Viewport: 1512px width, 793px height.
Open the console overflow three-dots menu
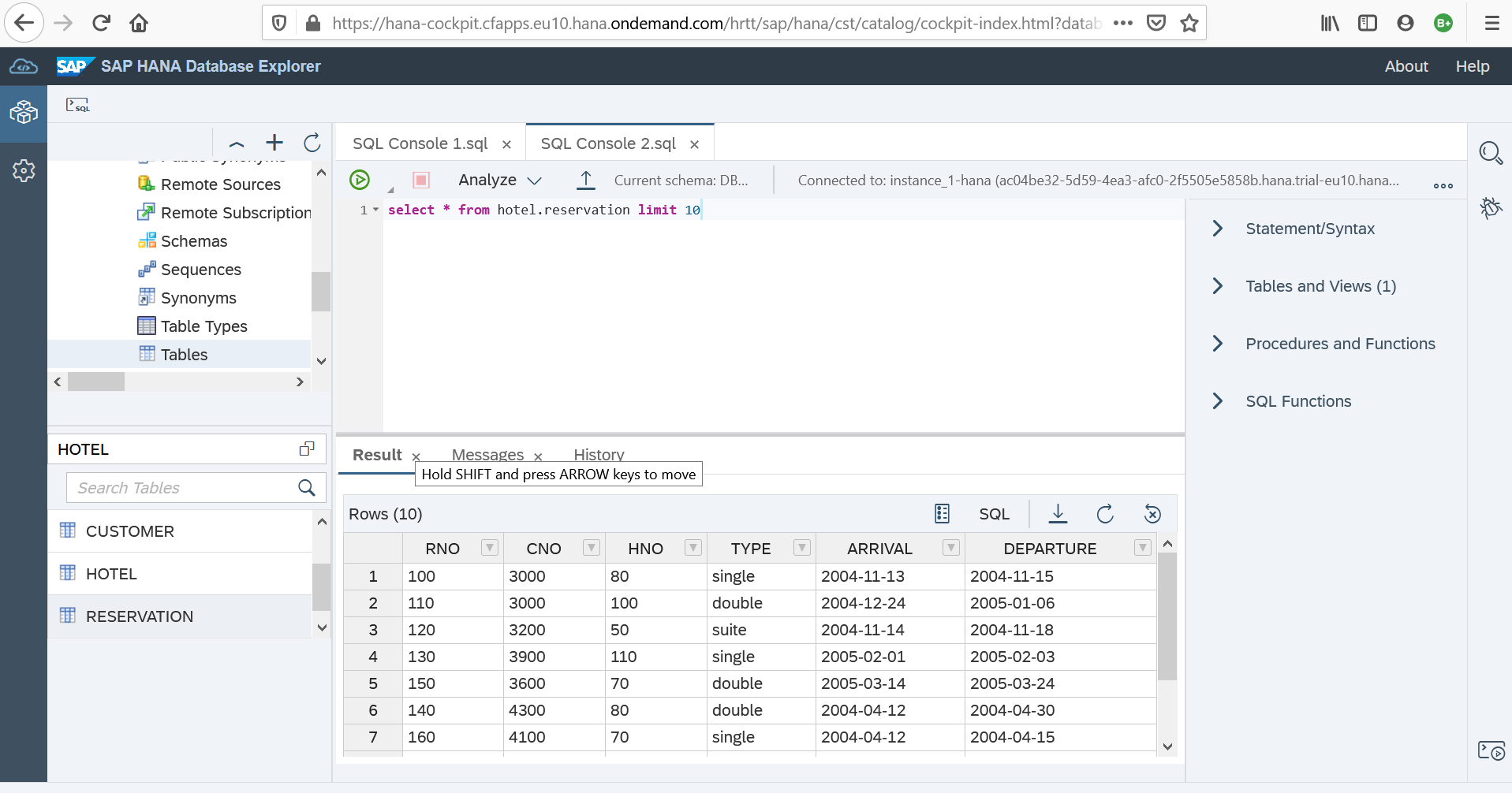tap(1443, 186)
